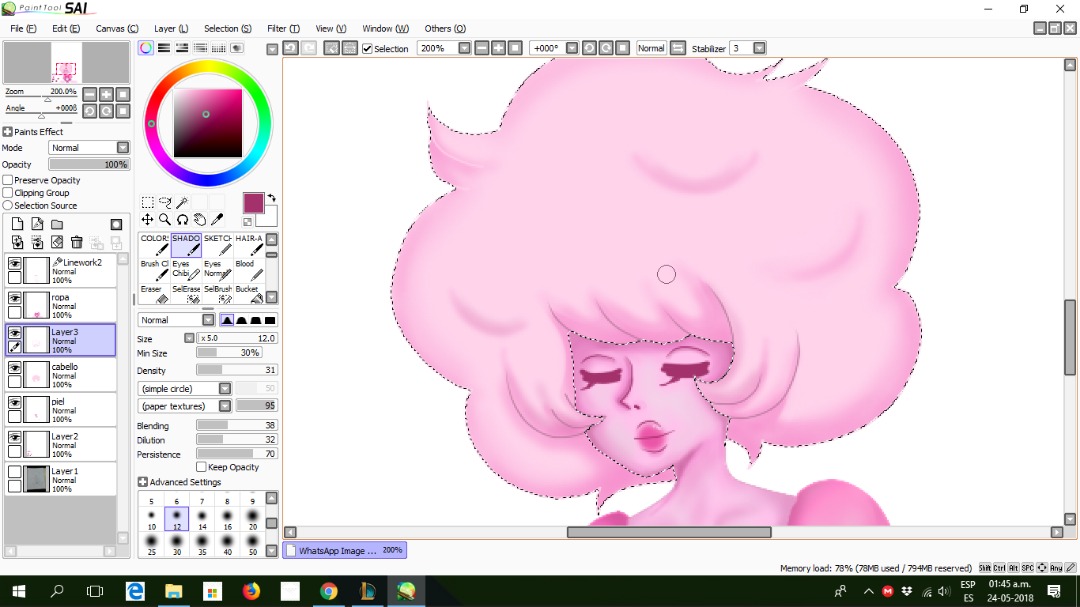This screenshot has height=607, width=1080.
Task: Flip the view horizontally
Action: click(678, 48)
